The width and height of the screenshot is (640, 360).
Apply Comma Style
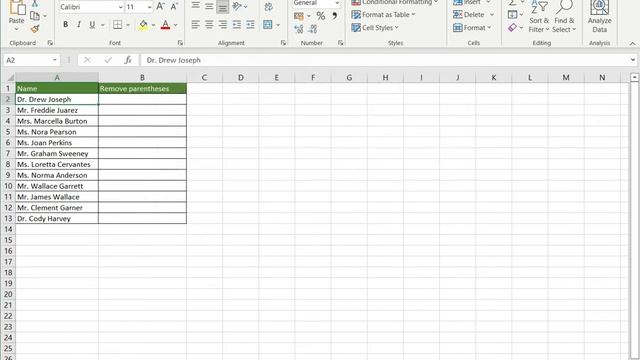334,16
